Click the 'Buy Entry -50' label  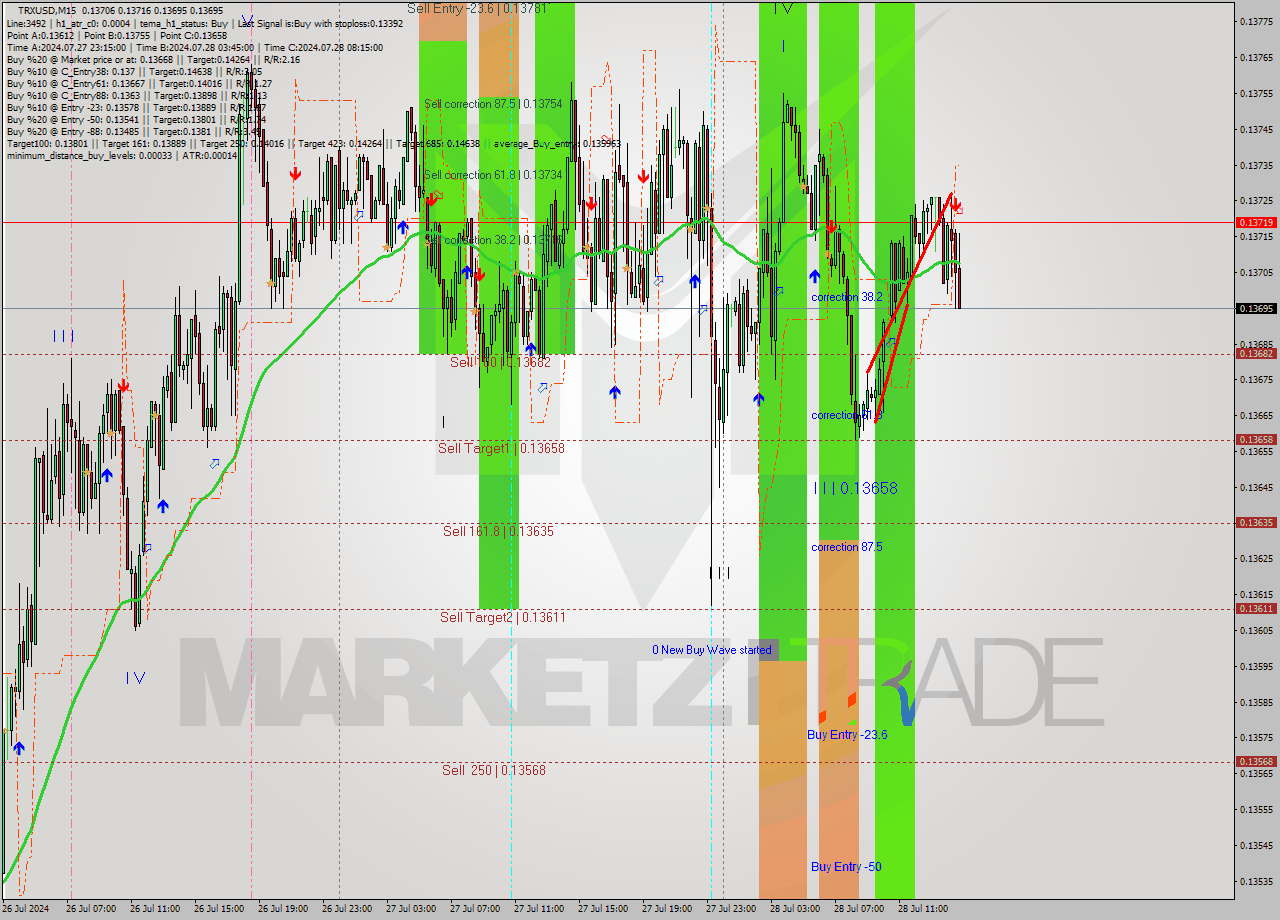click(x=846, y=867)
